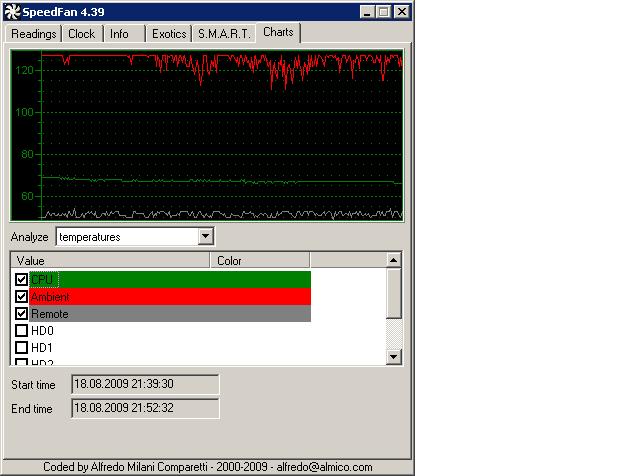634x476 pixels.
Task: Click the 80 axis label on chart
Action: point(27,154)
